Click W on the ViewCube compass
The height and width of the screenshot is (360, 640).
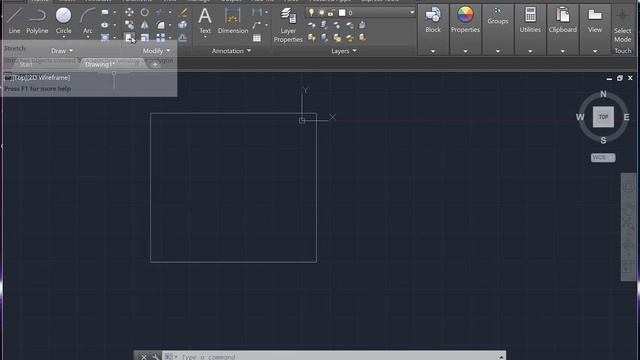pos(580,117)
